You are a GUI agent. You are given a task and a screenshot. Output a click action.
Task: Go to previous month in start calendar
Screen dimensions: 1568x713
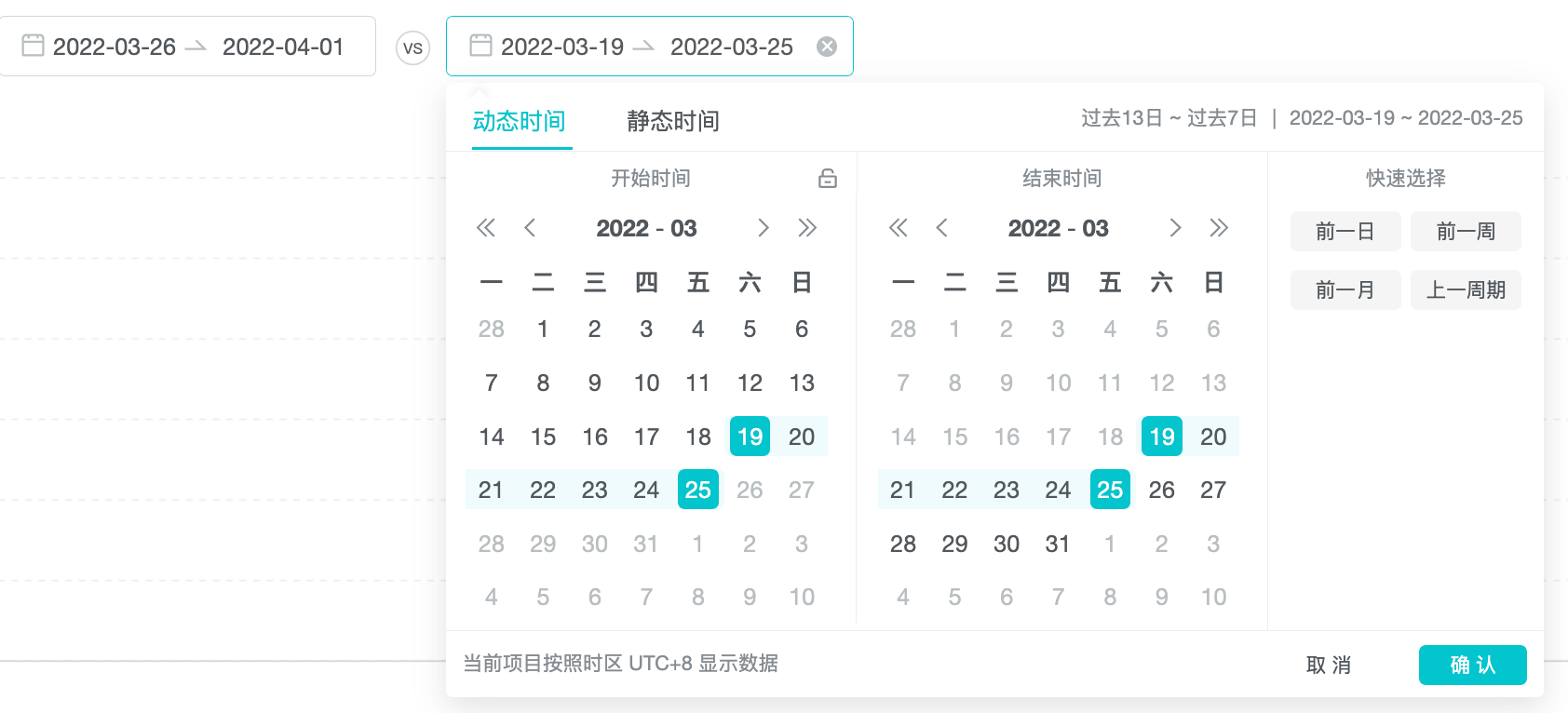coord(530,228)
